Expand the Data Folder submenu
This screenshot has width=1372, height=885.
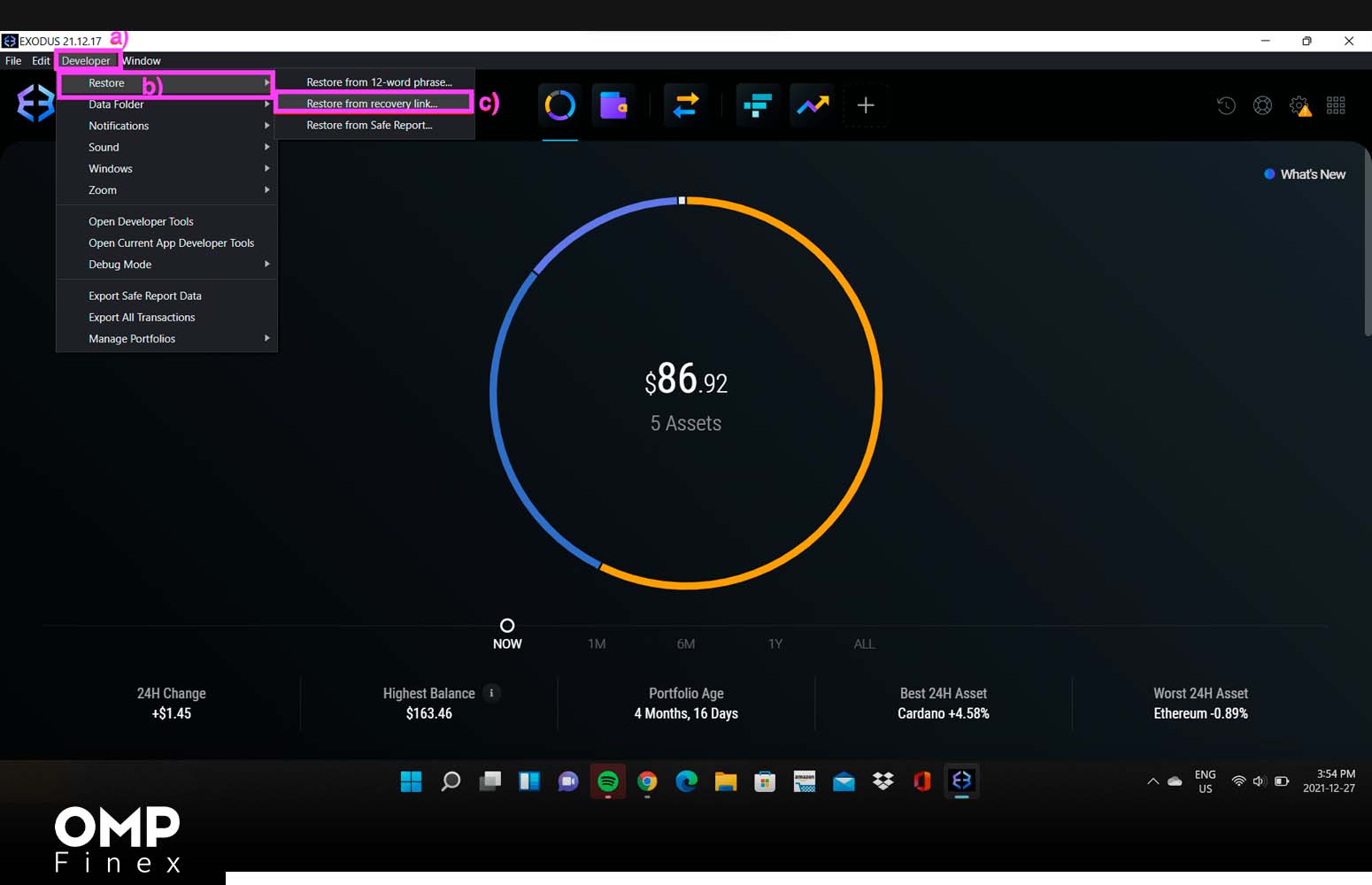tap(166, 104)
